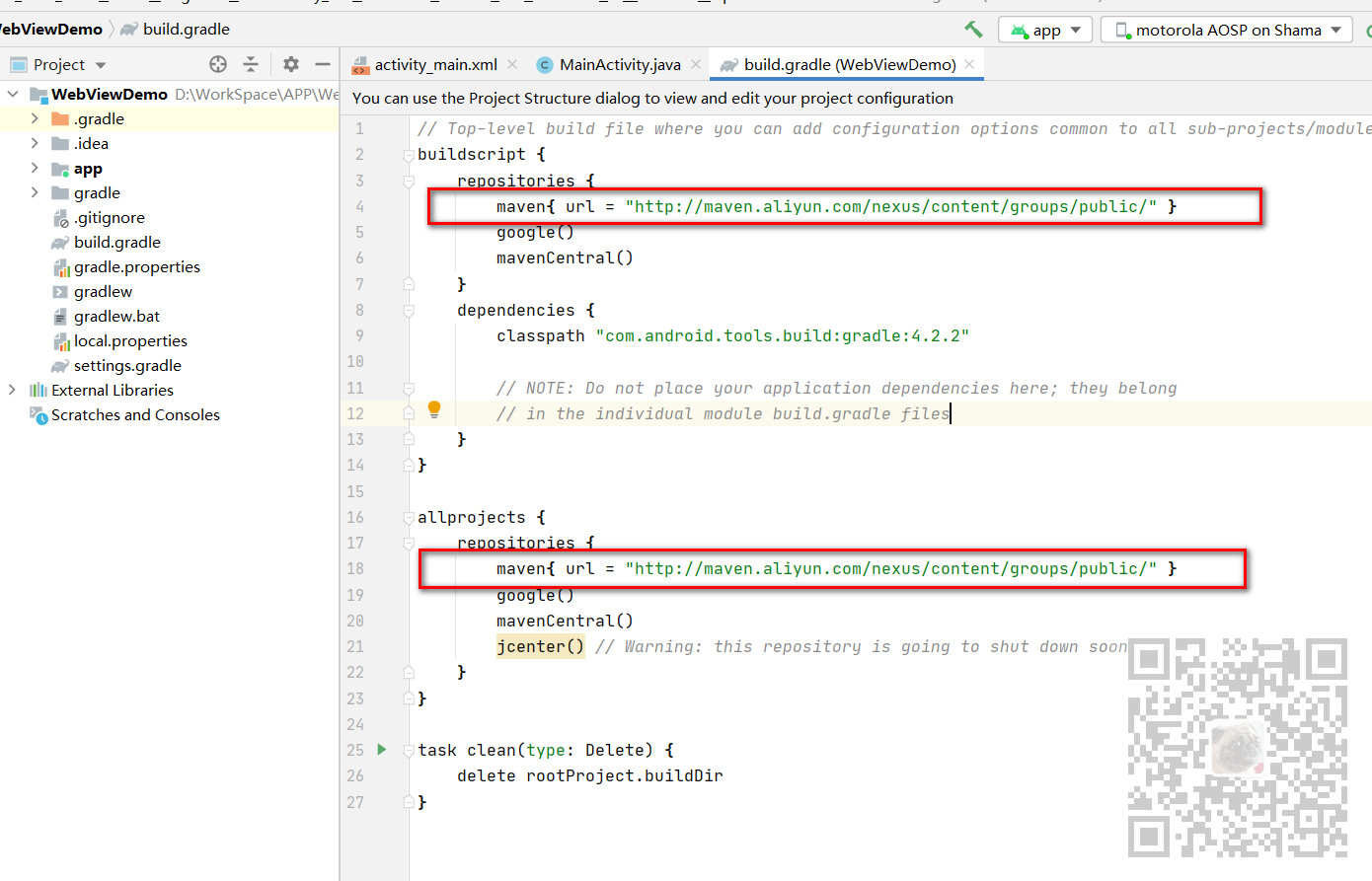Click google() on line 5
This screenshot has width=1372, height=881.
(535, 232)
